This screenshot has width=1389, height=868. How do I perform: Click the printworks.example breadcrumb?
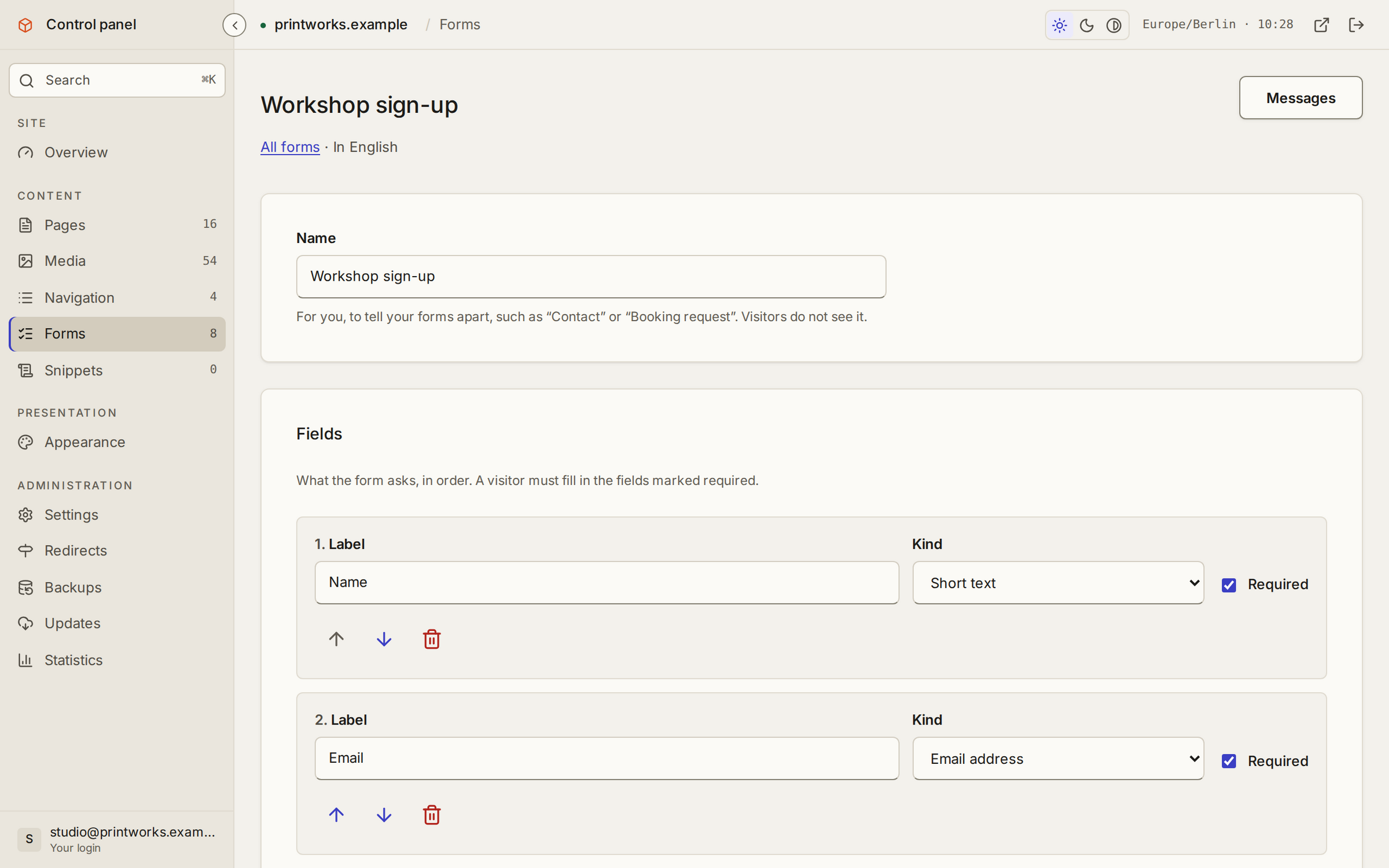pyautogui.click(x=341, y=25)
